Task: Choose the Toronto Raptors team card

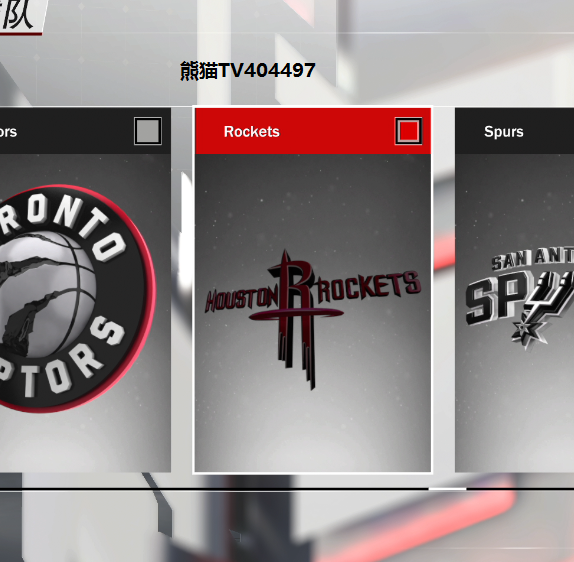Action: pos(85,290)
